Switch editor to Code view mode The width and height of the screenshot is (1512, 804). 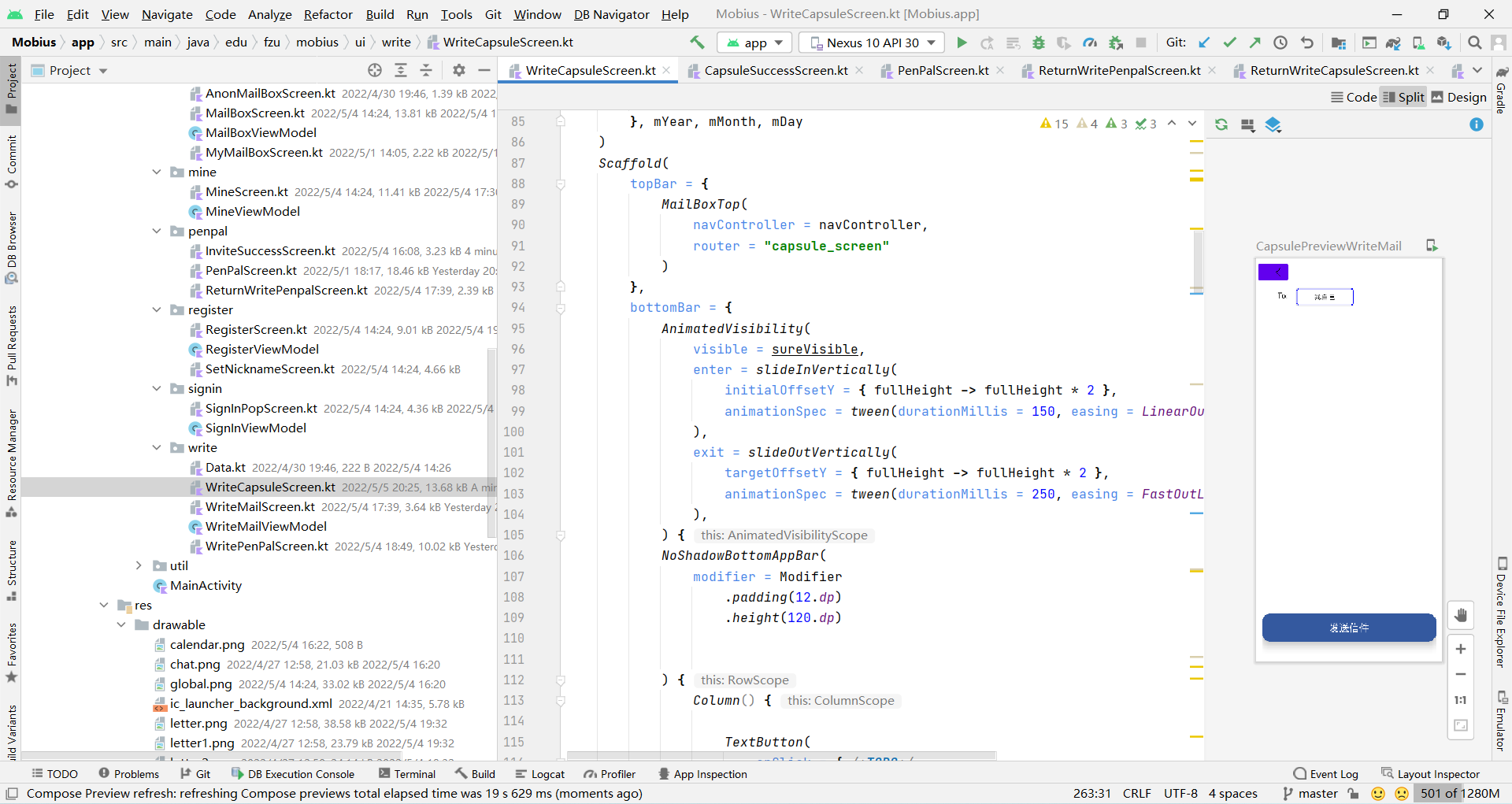(1354, 97)
